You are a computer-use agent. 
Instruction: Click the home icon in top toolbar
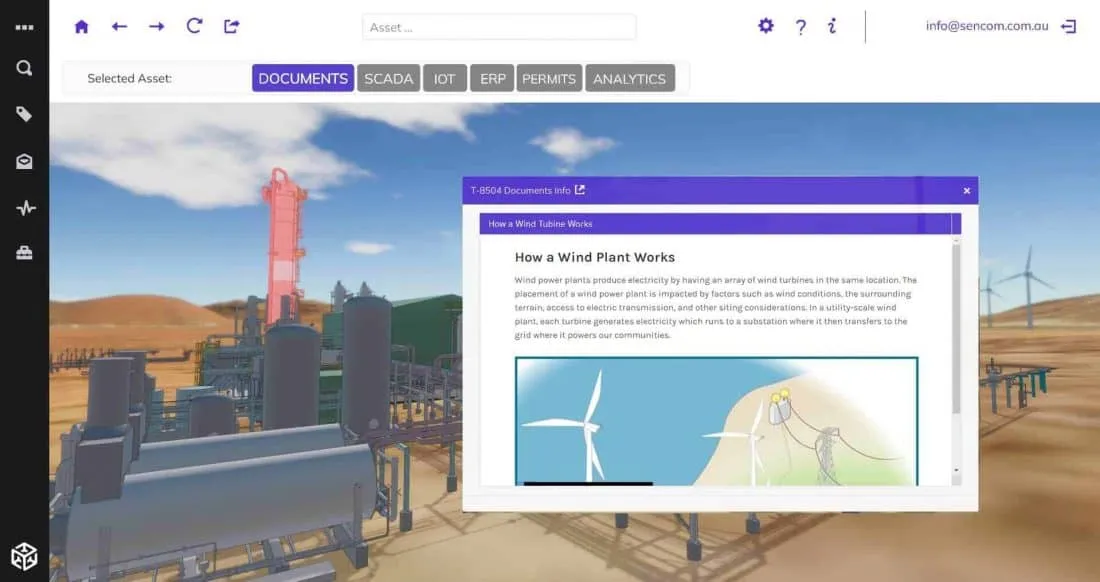tap(82, 27)
